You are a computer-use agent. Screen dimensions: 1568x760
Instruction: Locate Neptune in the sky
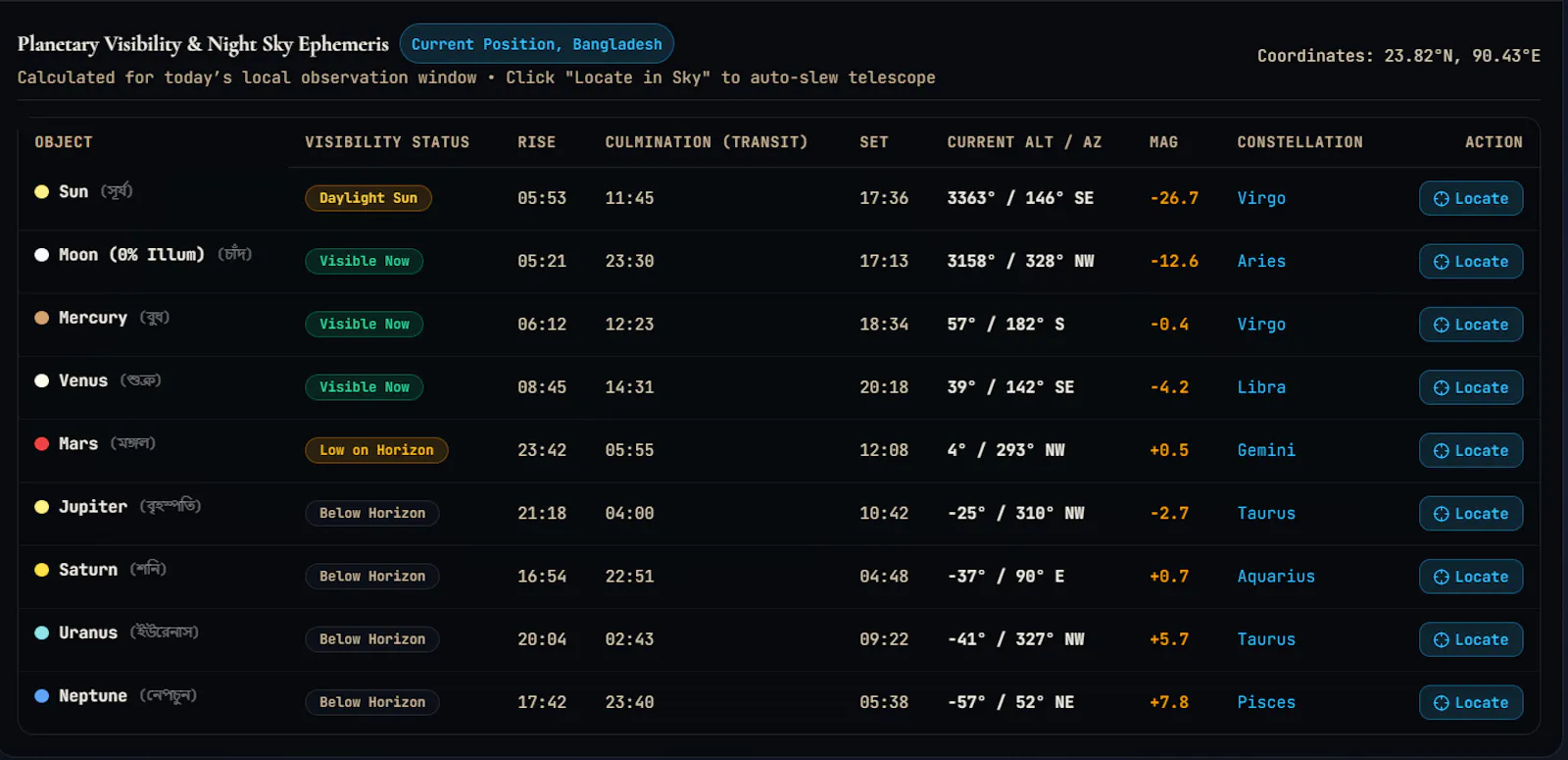tap(1471, 702)
